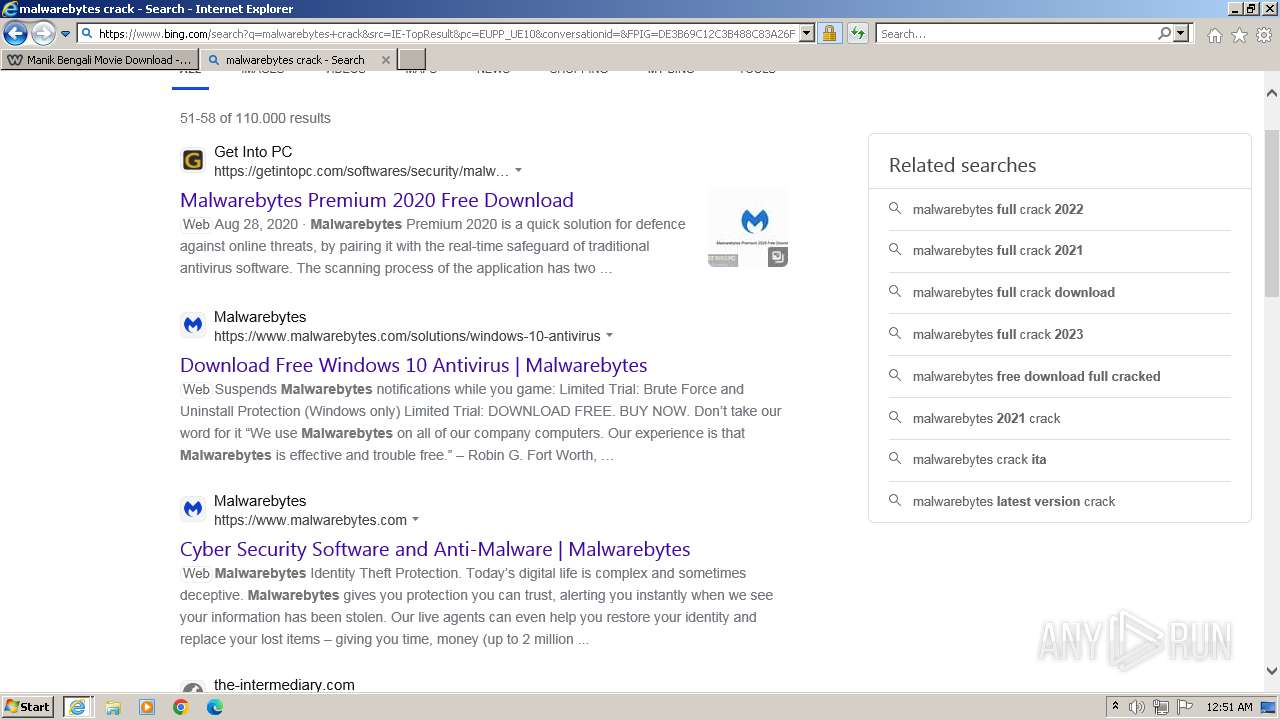Open File Explorer from the taskbar
The width and height of the screenshot is (1280, 720).
click(113, 707)
